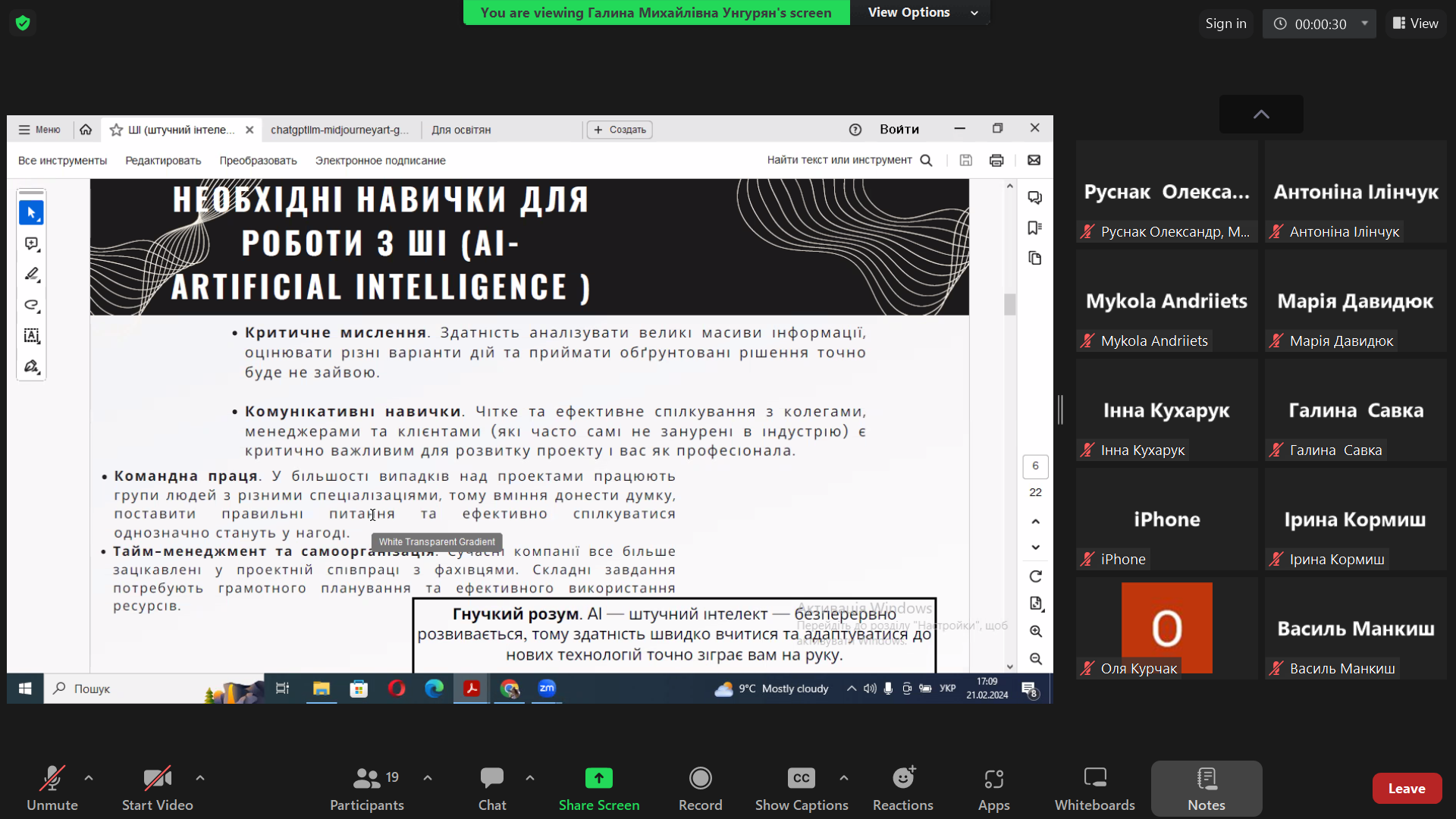
Task: Click the Создать new tab button
Action: point(620,130)
